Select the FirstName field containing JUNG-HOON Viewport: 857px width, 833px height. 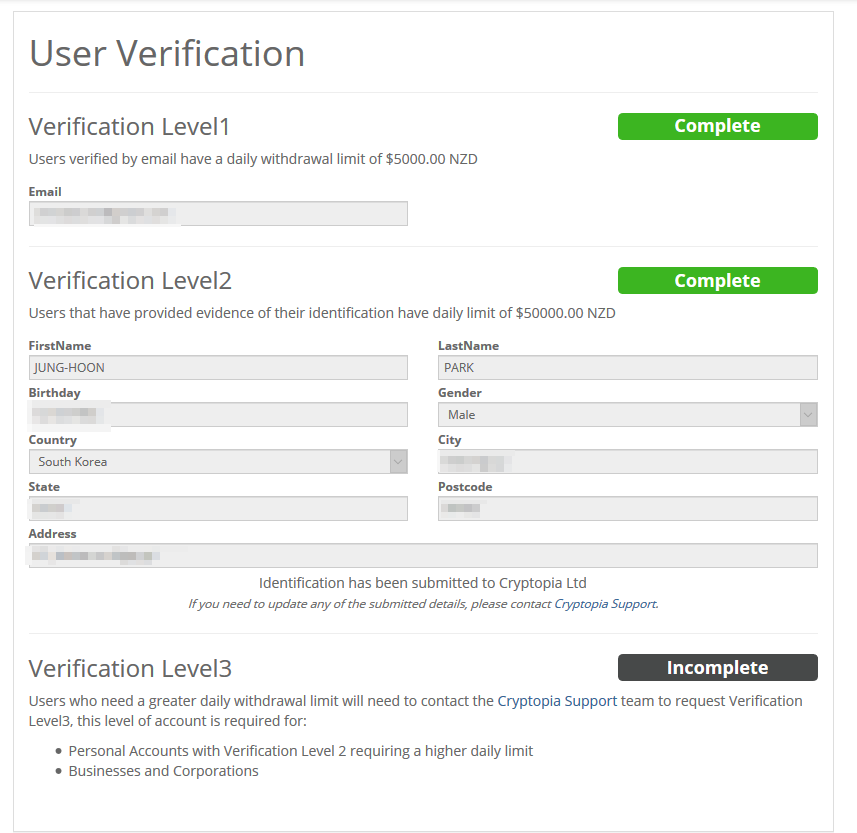218,368
